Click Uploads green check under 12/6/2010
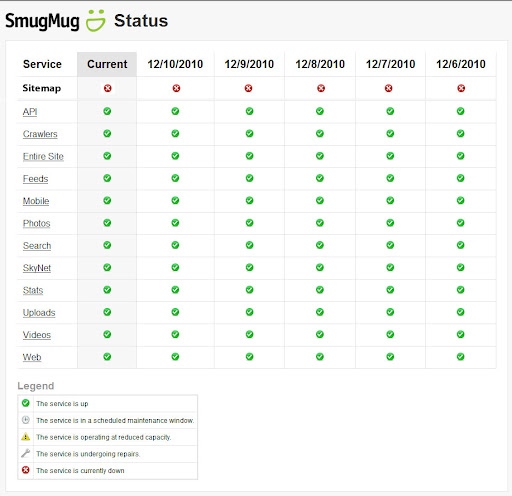This screenshot has width=512, height=496. [x=460, y=312]
